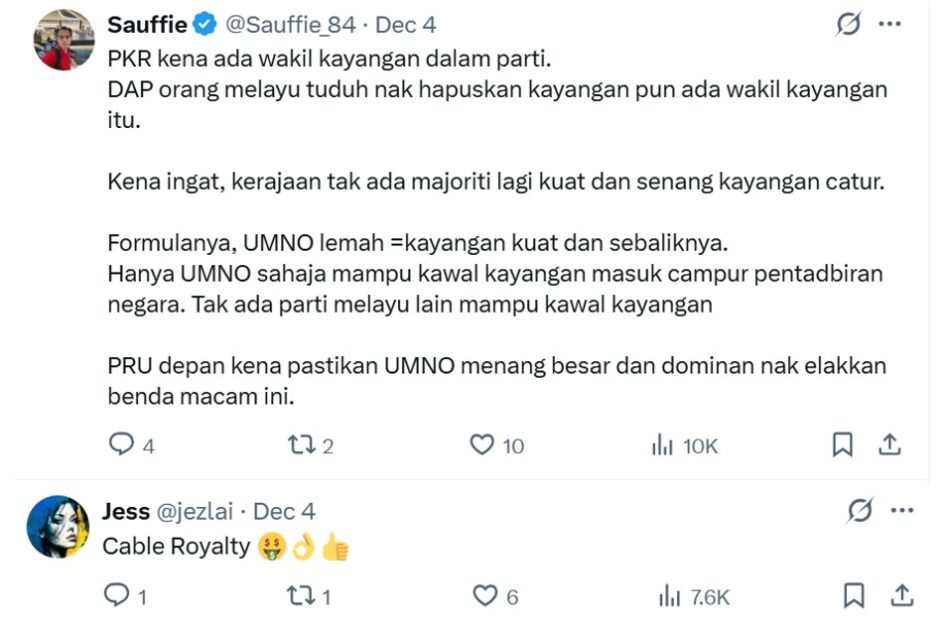
Task: Open Grok icon on Jess's reply
Action: pyautogui.click(x=859, y=511)
